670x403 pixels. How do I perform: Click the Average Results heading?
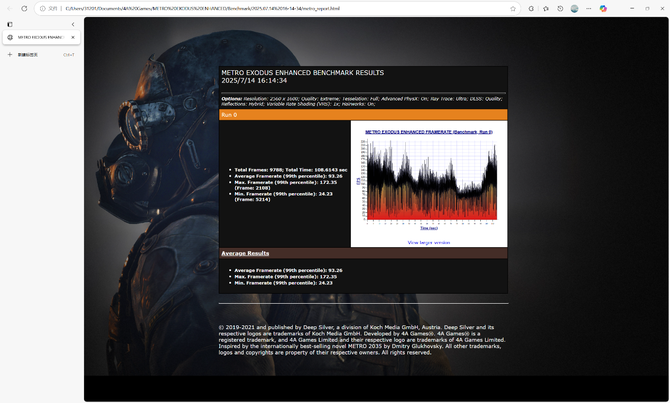[x=245, y=253]
